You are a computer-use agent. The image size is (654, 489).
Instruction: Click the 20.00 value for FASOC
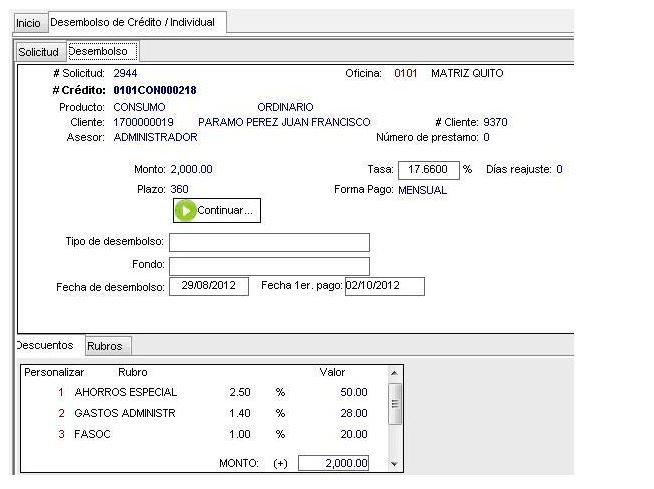[354, 434]
